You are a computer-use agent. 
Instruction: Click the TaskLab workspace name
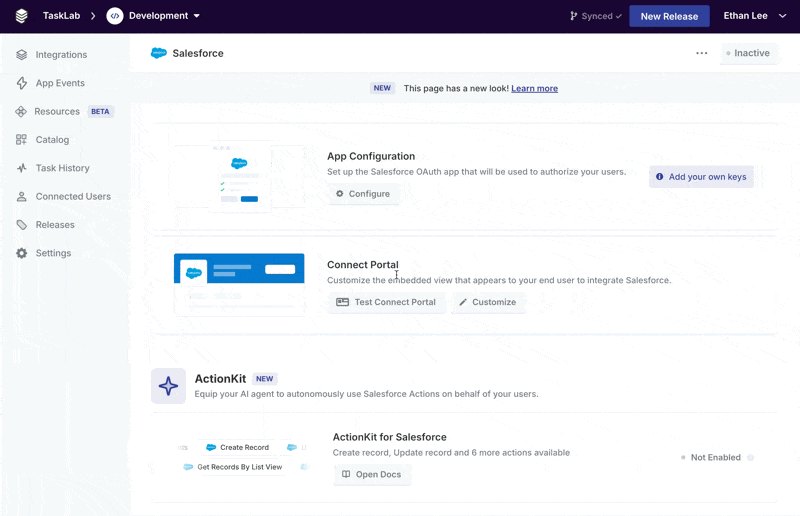(x=61, y=16)
